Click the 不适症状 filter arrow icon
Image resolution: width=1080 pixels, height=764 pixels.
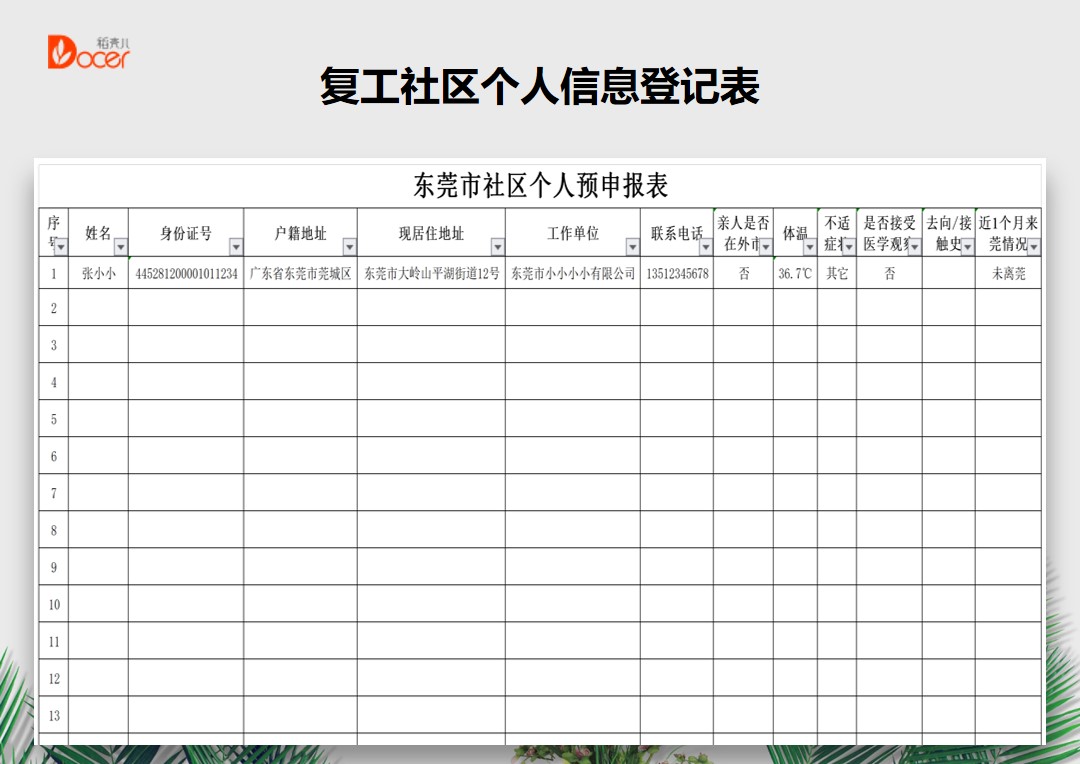click(x=850, y=245)
